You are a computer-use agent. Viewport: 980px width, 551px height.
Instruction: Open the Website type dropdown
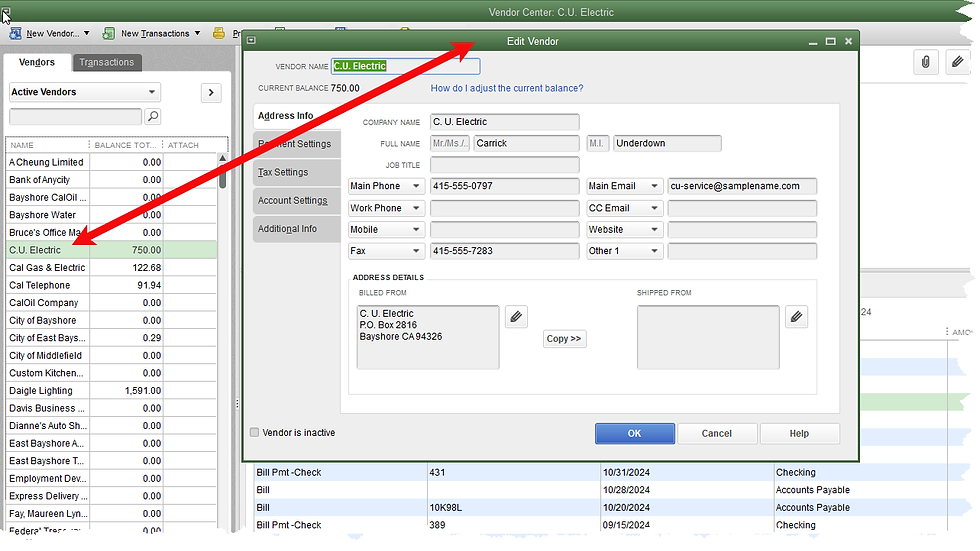pos(624,229)
